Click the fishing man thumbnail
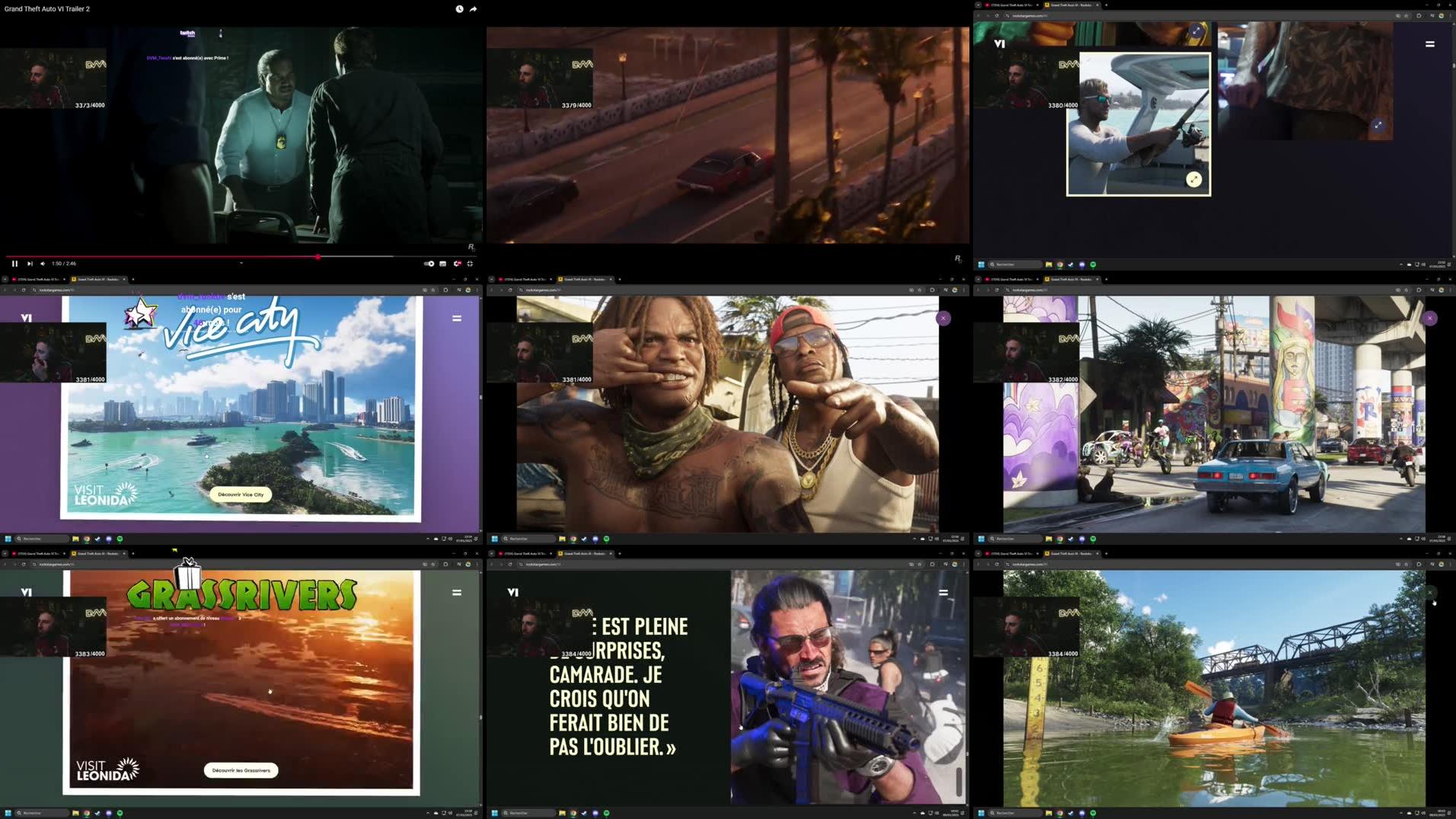 (x=1138, y=124)
